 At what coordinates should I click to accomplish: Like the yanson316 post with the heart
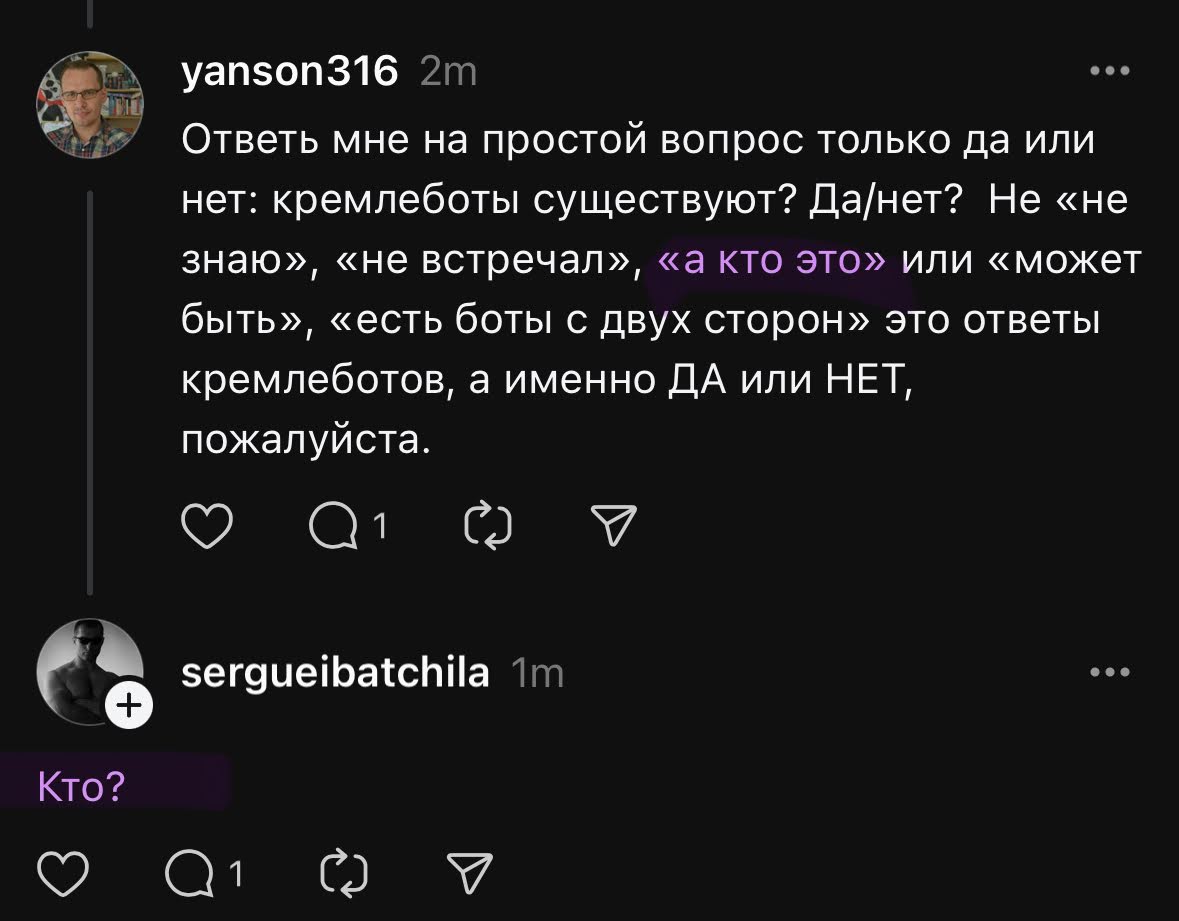coord(207,526)
